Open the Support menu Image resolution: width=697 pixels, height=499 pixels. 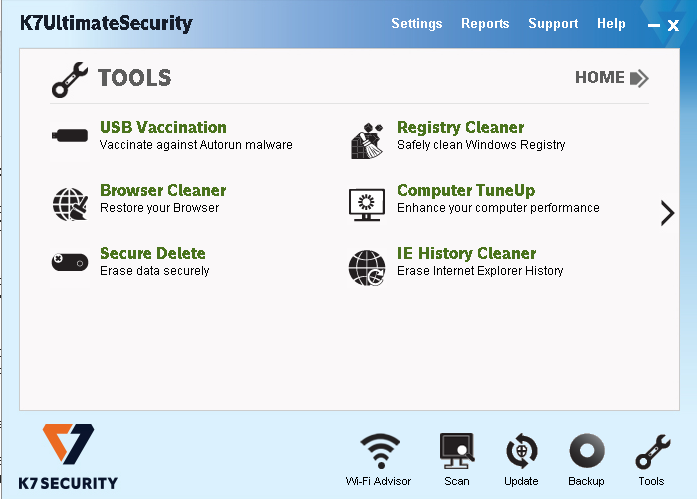click(553, 24)
